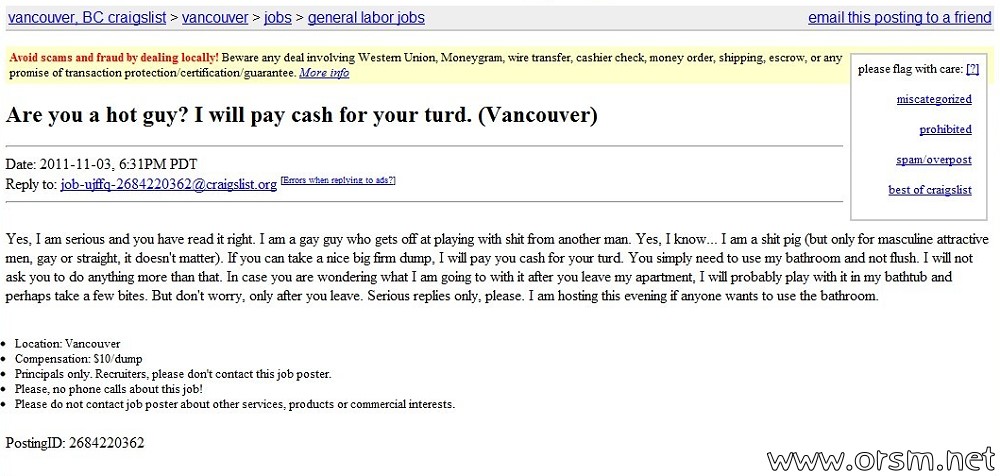Click the www.orsm.net watermark
The height and width of the screenshot is (476, 1000).
[881, 458]
